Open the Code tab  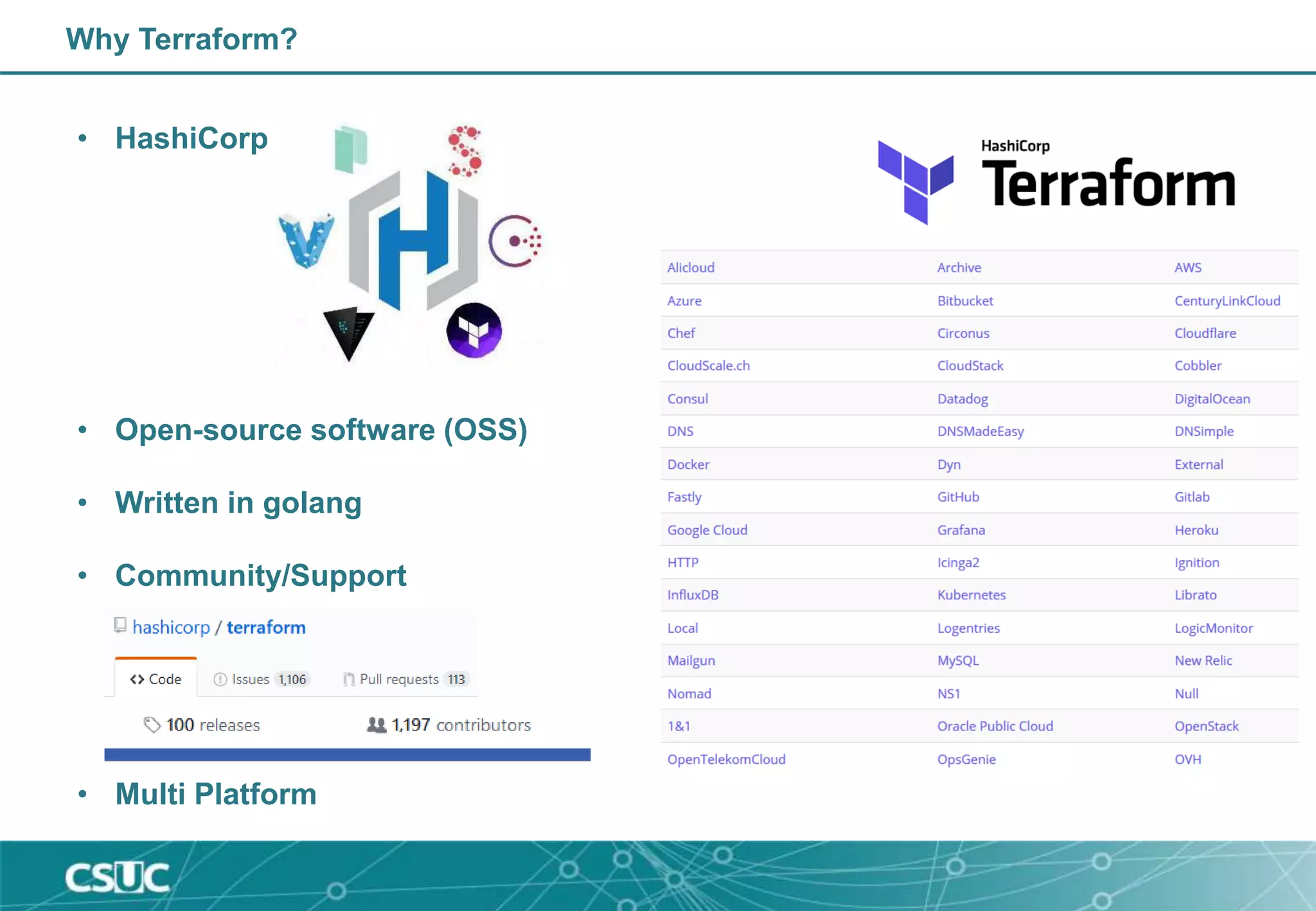pos(156,679)
